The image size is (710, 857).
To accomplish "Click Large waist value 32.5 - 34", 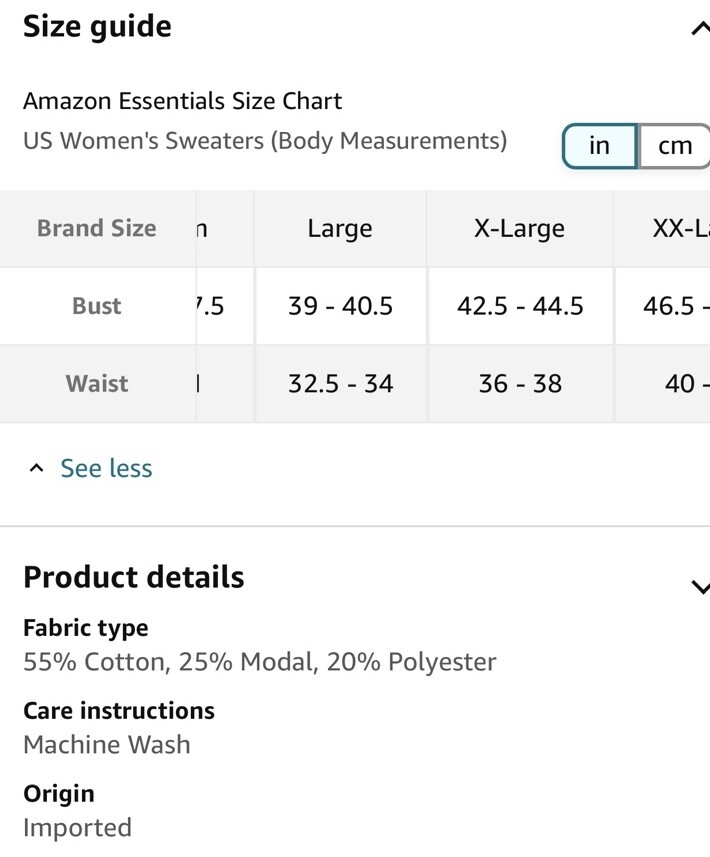I will 340,384.
